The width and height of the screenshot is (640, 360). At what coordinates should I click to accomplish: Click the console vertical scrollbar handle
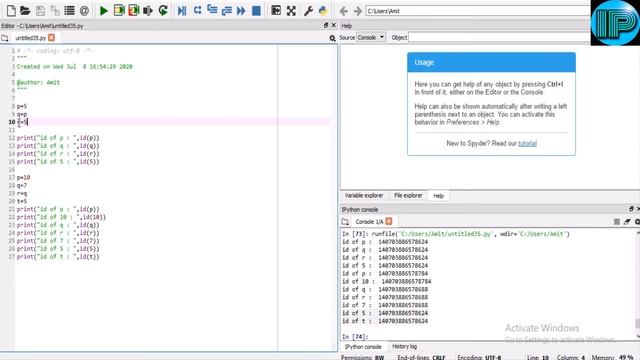click(637, 323)
